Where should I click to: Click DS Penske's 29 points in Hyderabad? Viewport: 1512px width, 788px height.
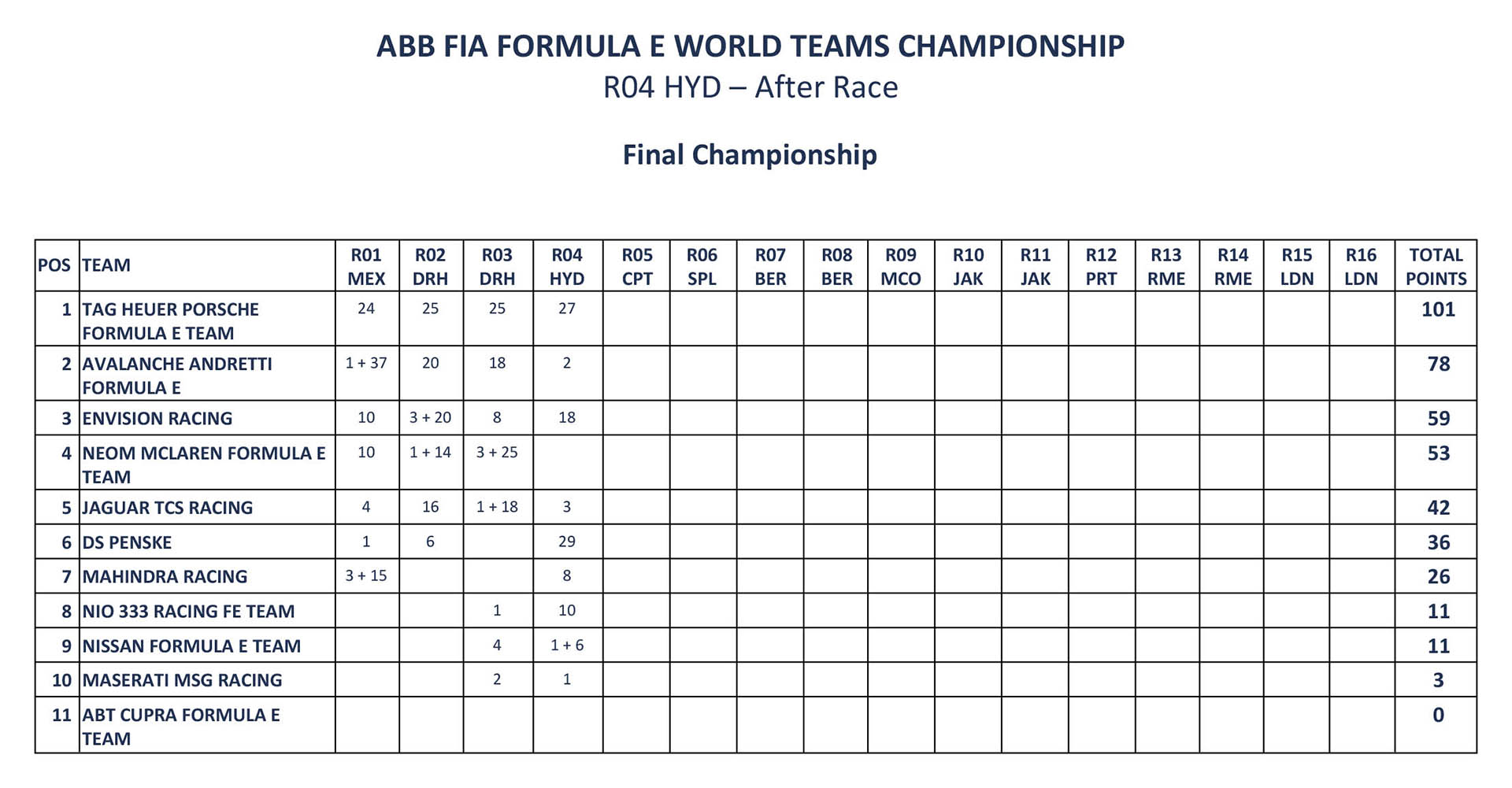point(567,542)
